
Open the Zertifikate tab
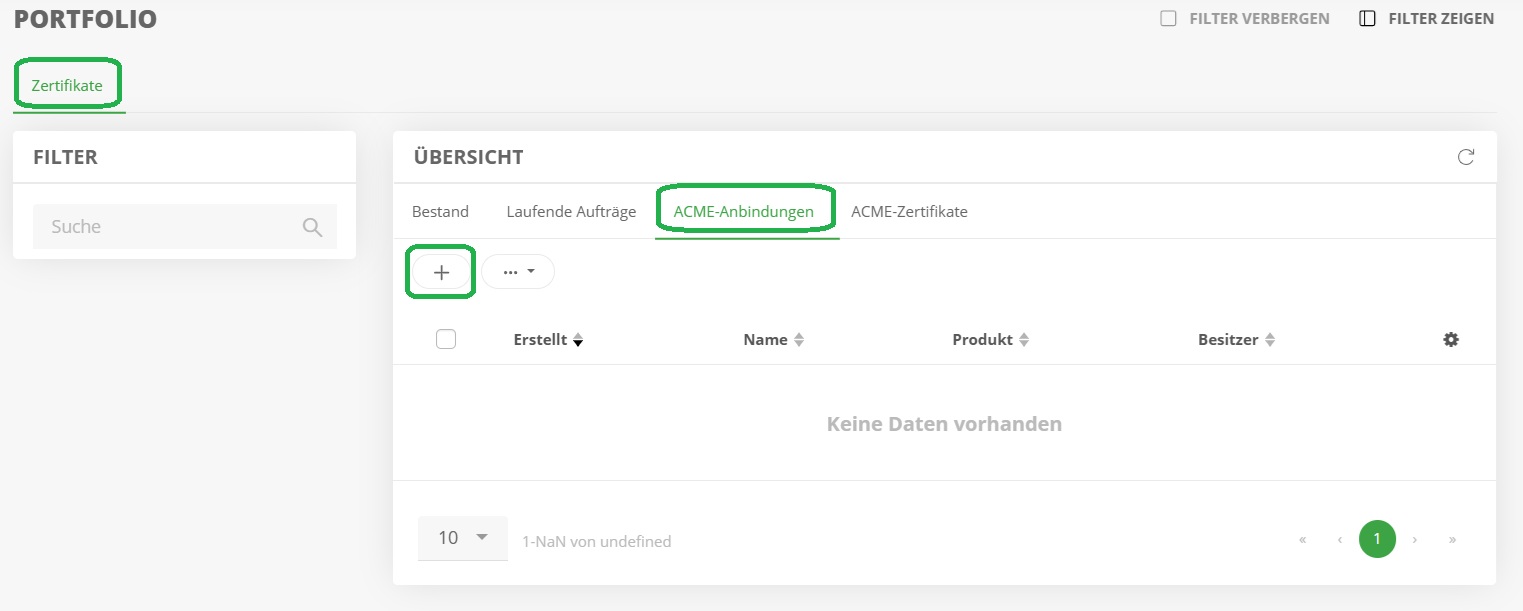tap(67, 86)
